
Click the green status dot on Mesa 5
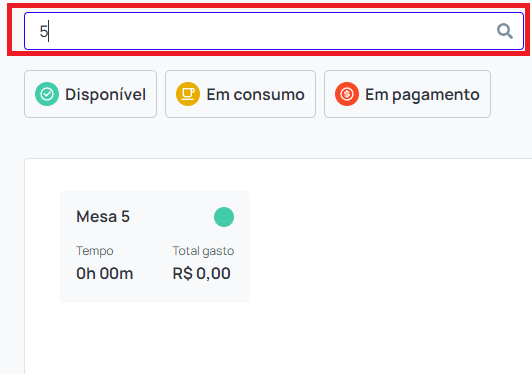pos(224,217)
